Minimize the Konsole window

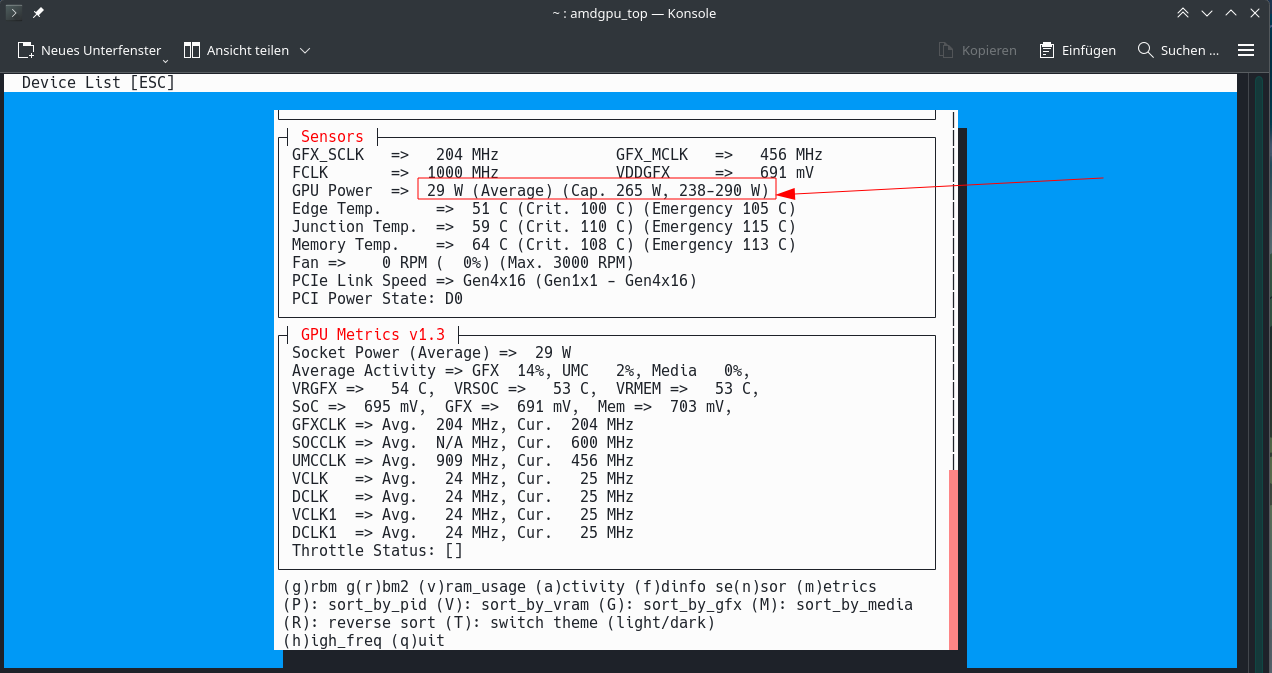tap(1207, 13)
